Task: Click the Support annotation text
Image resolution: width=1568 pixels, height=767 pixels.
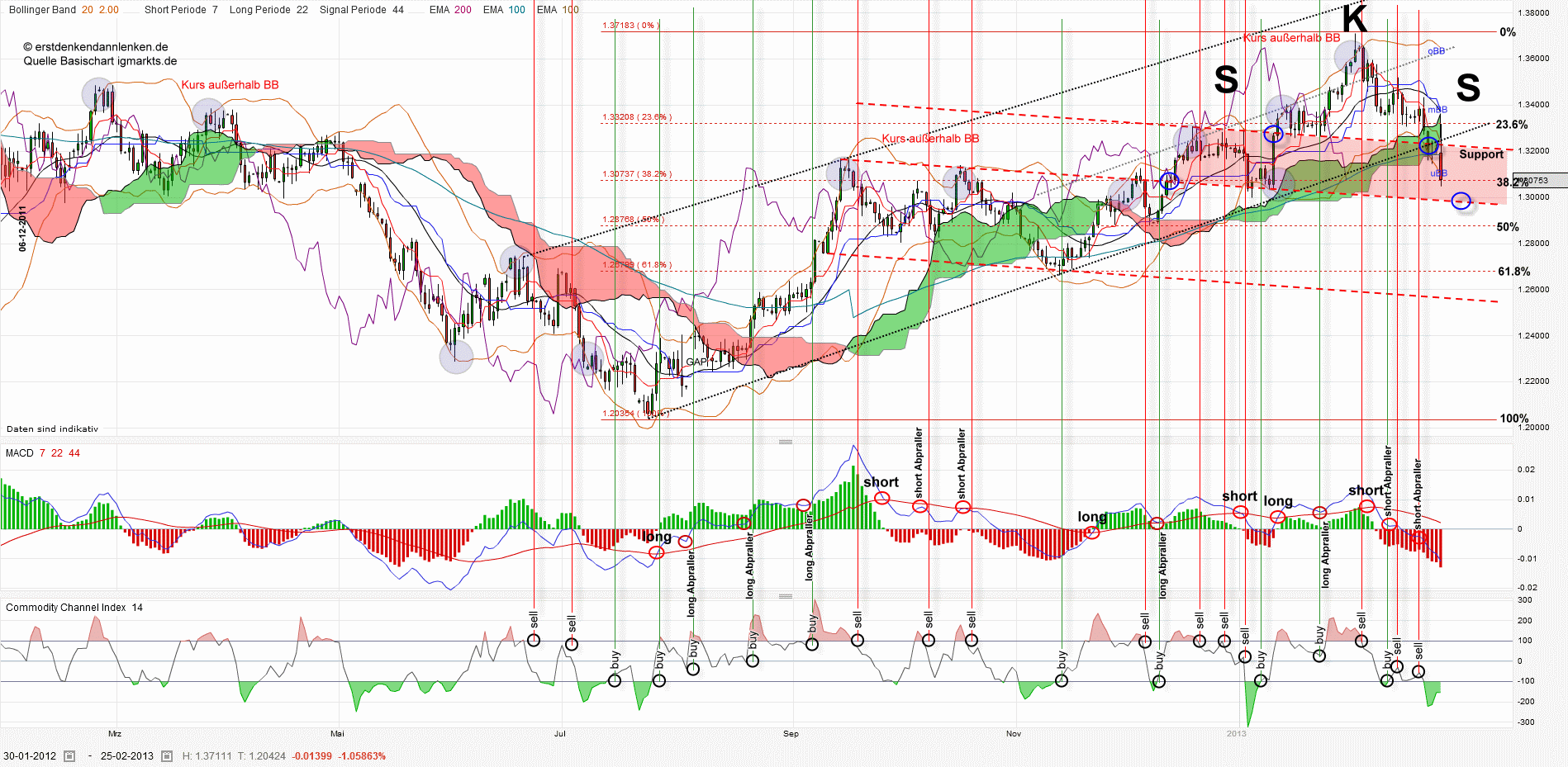Action: pos(1481,154)
